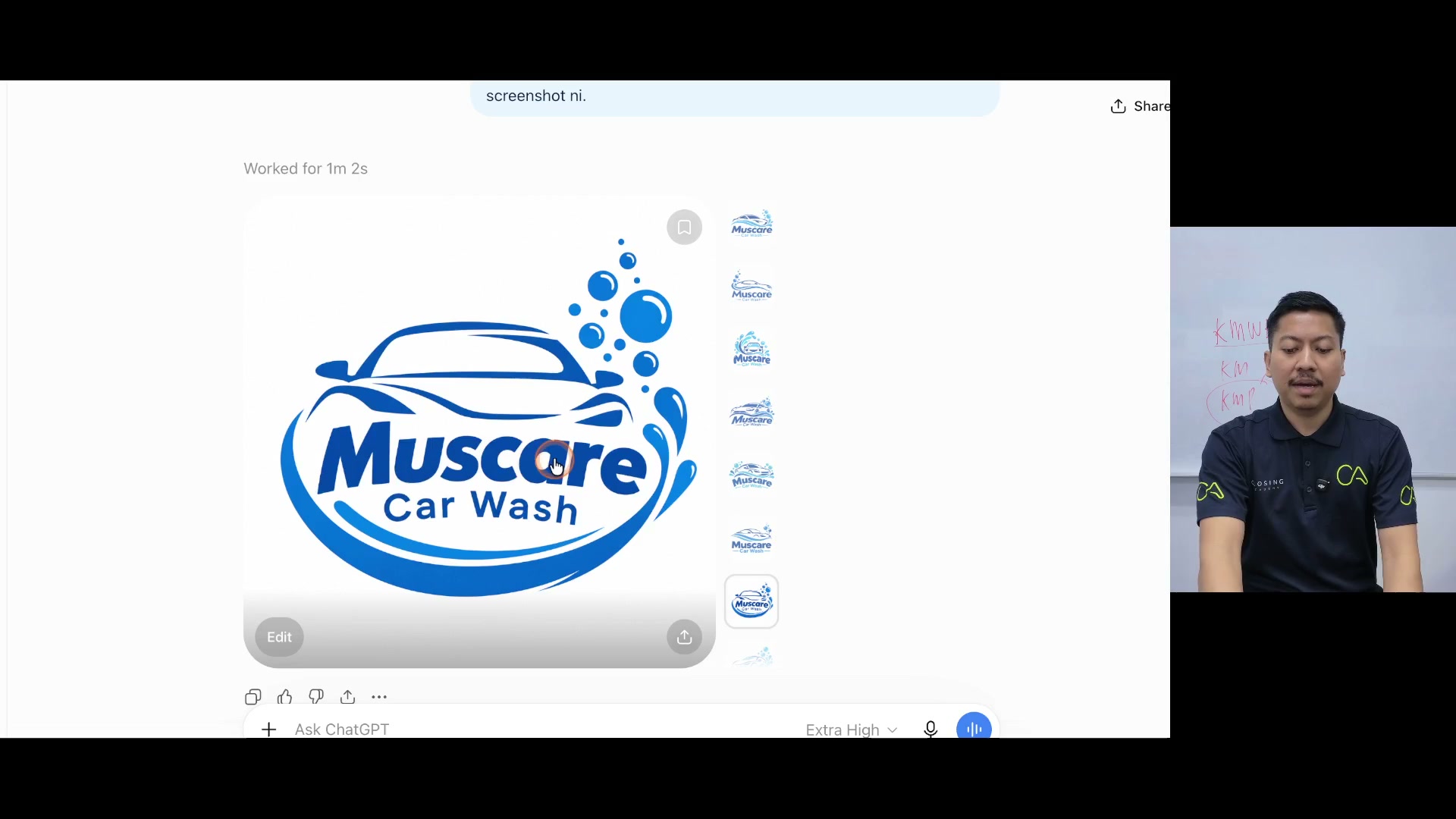Select the highlighted seventh logo thumbnail
Screen dimensions: 1456x819
point(752,602)
